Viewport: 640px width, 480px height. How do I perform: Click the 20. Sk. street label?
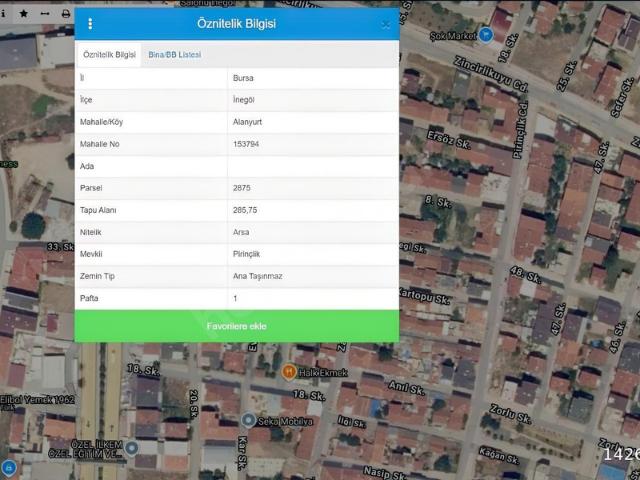193,403
